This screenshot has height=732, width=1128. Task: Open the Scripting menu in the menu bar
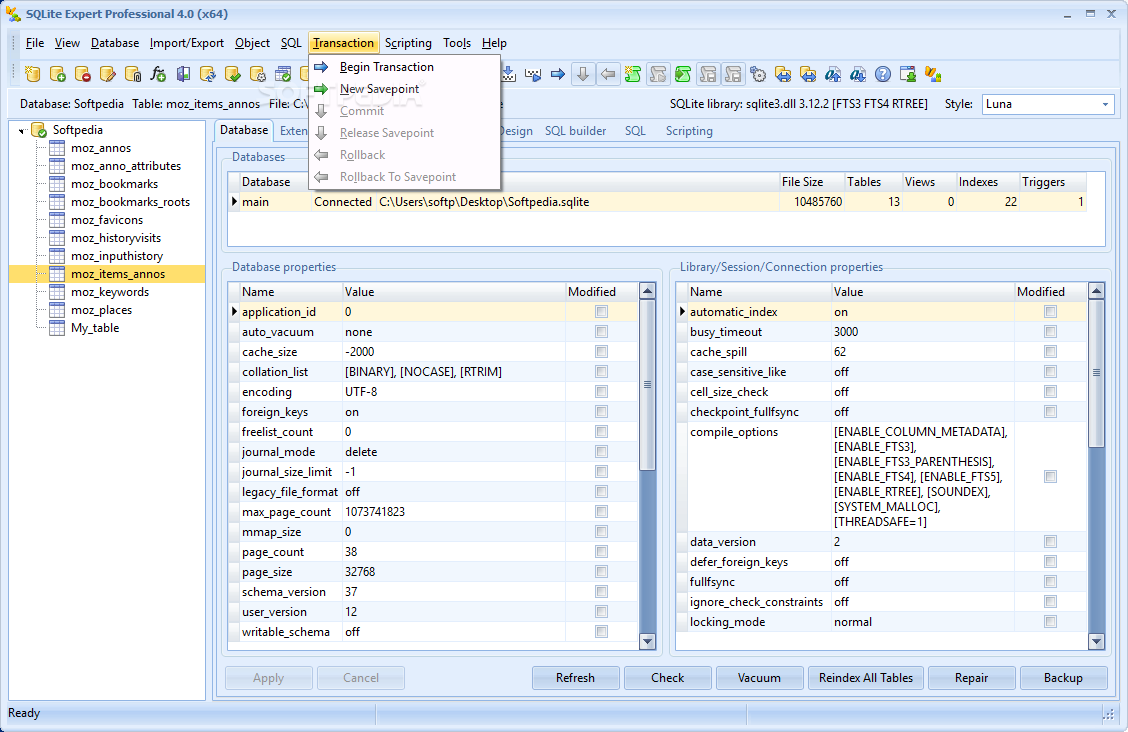click(408, 43)
